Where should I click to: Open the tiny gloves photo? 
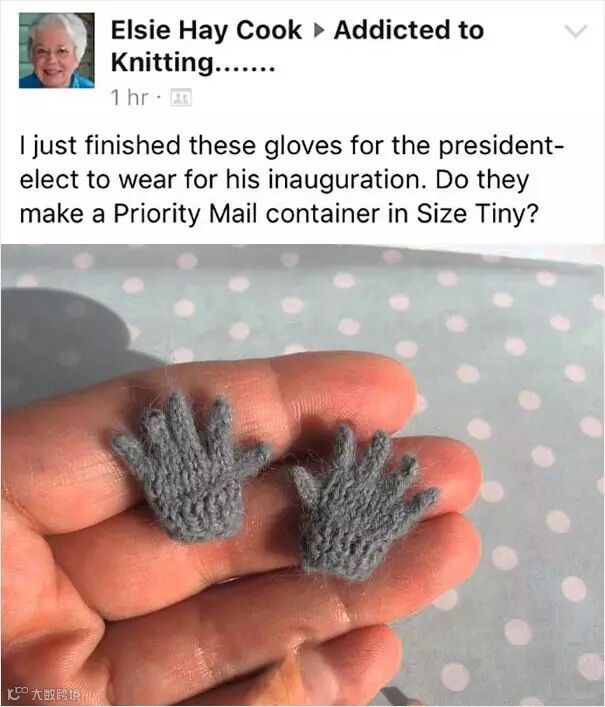tap(302, 475)
